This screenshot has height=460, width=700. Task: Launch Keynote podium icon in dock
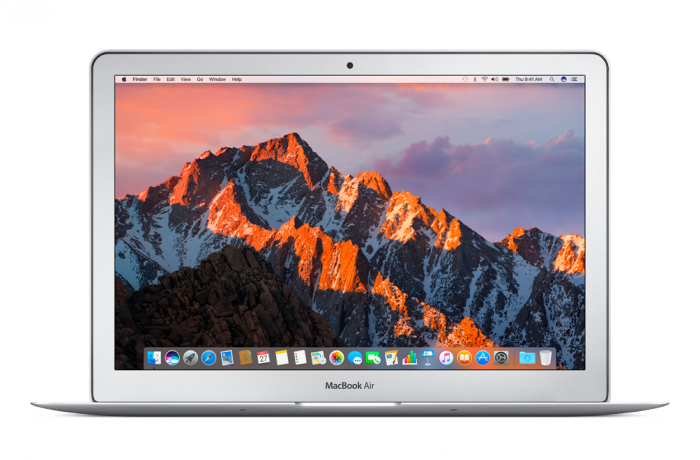point(428,358)
